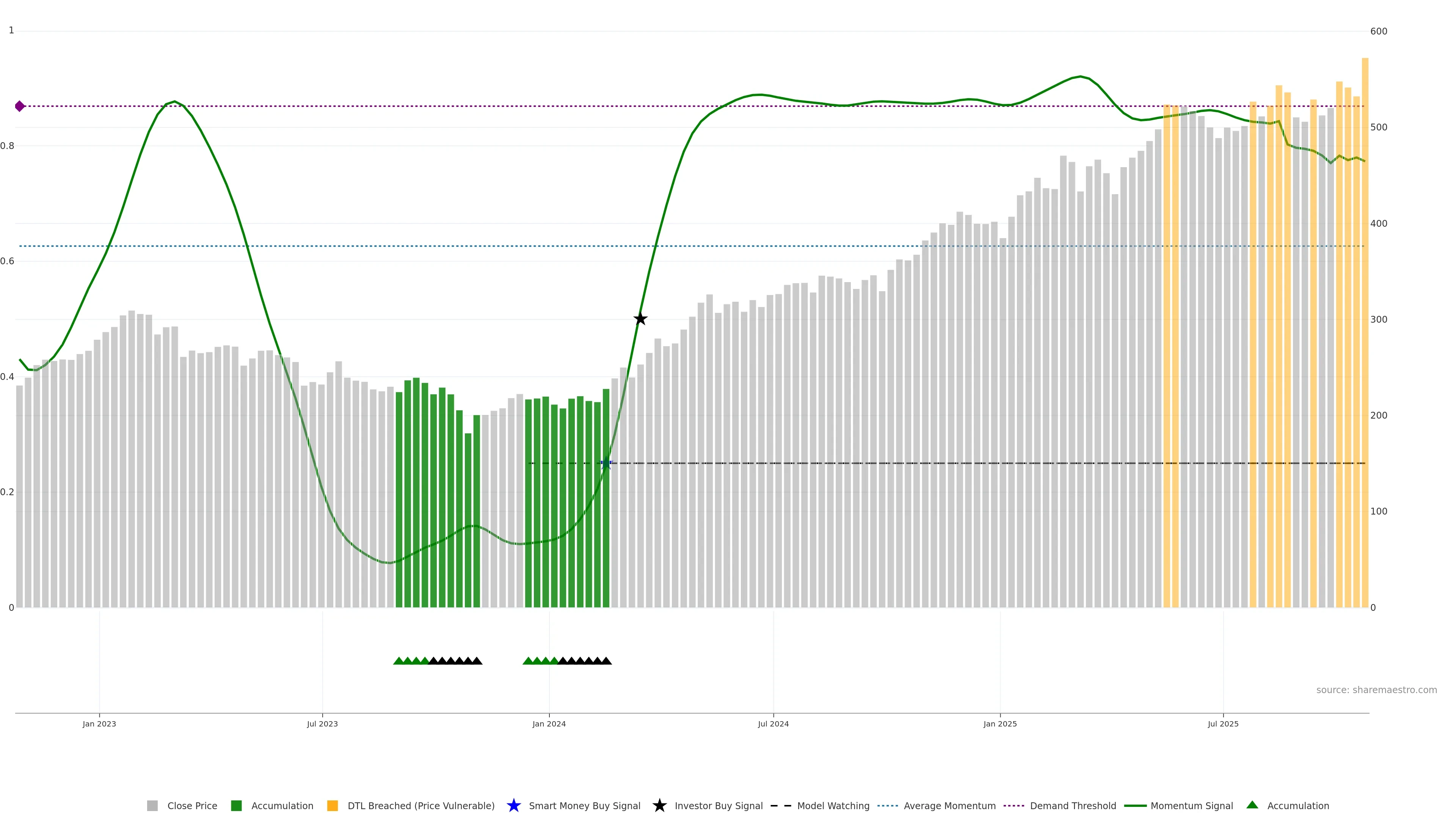1456x819 pixels.
Task: Click the last orange price bar on the right
Action: tap(1365, 339)
